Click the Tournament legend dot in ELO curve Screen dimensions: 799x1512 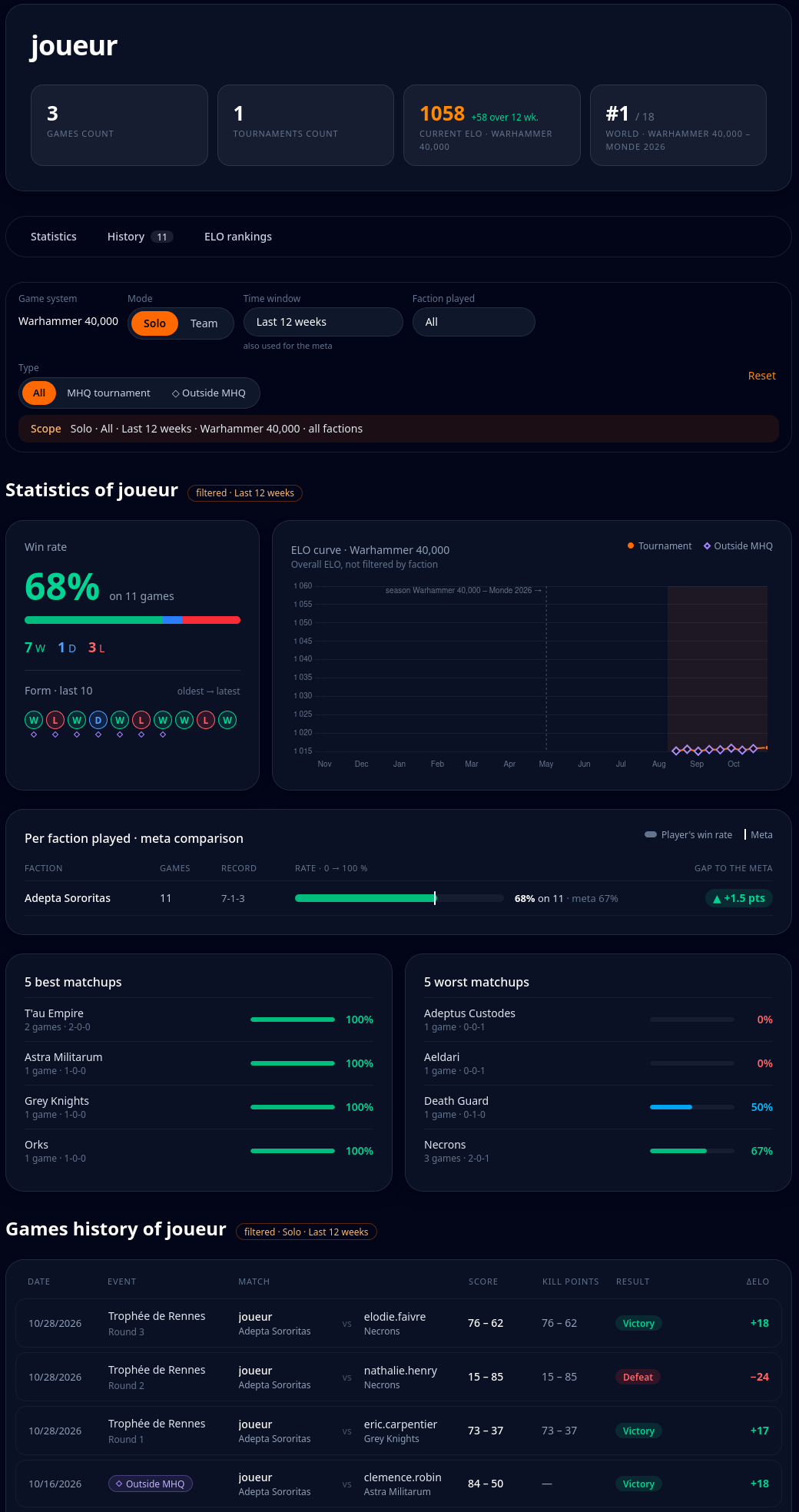[x=631, y=545]
